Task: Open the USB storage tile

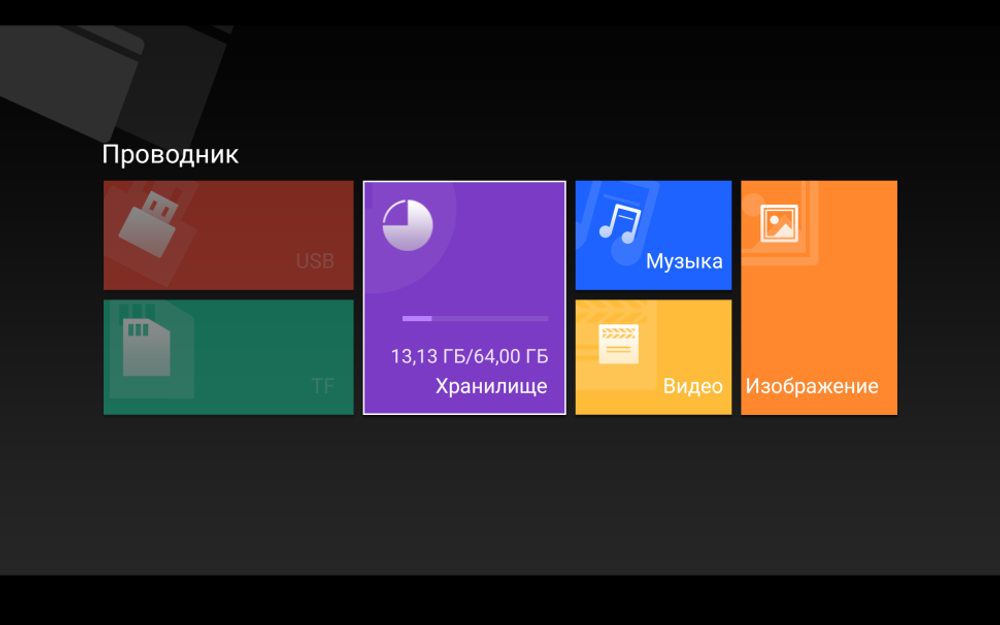Action: pos(228,234)
